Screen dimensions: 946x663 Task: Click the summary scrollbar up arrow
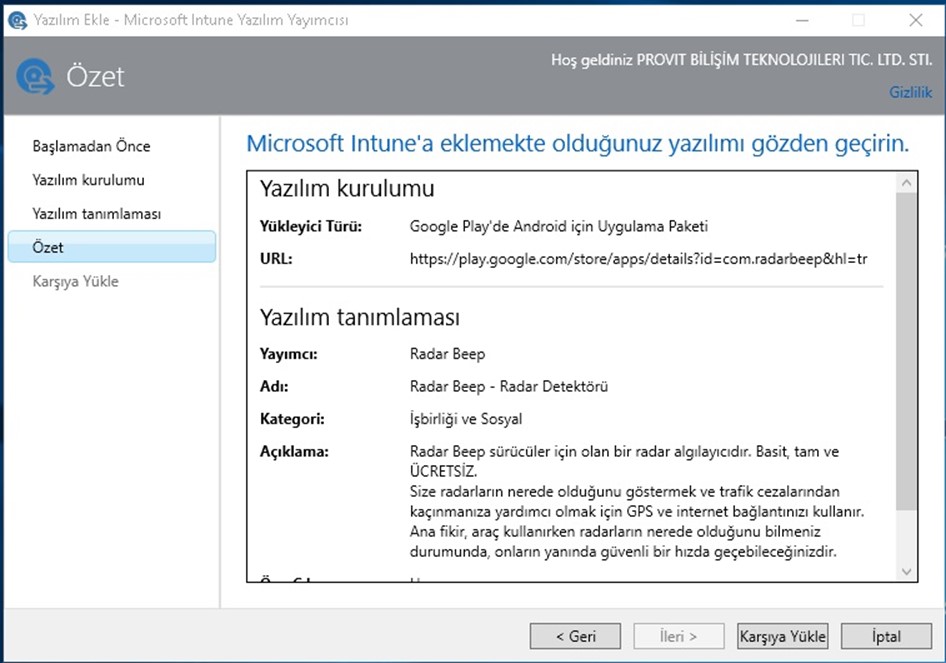coord(906,182)
